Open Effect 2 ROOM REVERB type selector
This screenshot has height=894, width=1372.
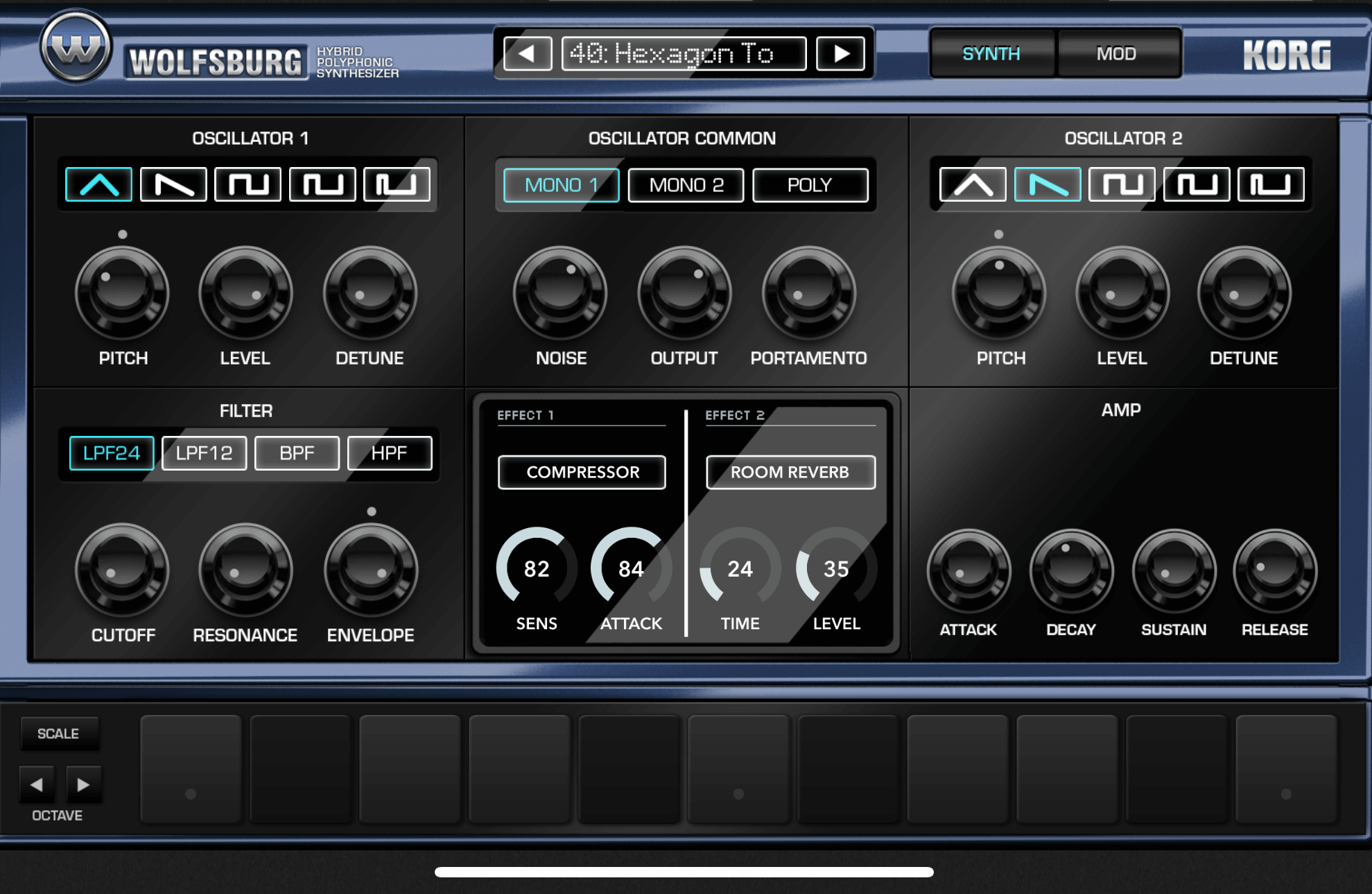coord(790,472)
